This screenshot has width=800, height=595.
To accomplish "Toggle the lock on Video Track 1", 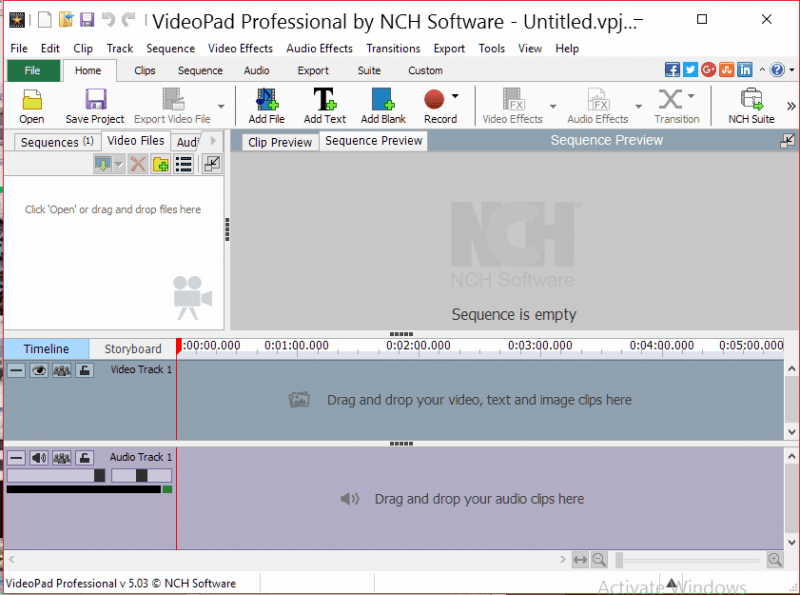I will click(x=85, y=370).
